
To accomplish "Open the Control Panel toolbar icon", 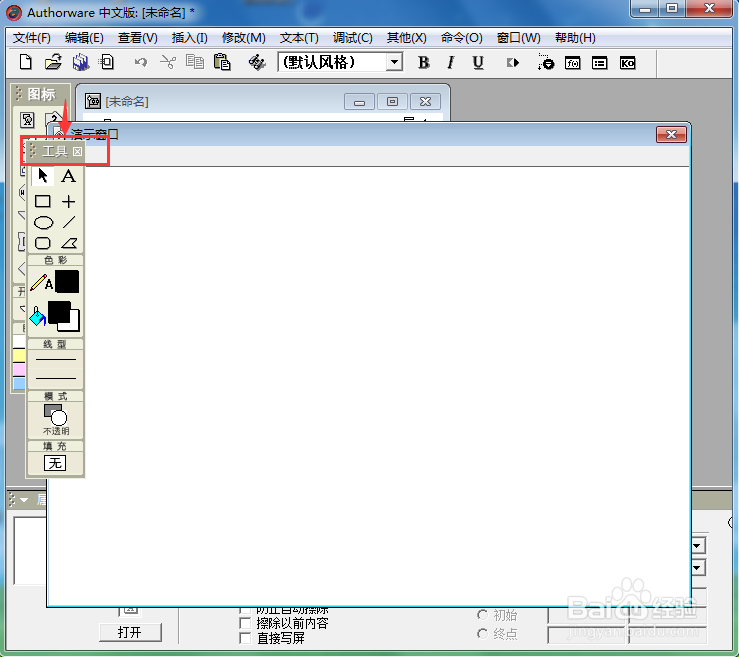I will pyautogui.click(x=545, y=62).
